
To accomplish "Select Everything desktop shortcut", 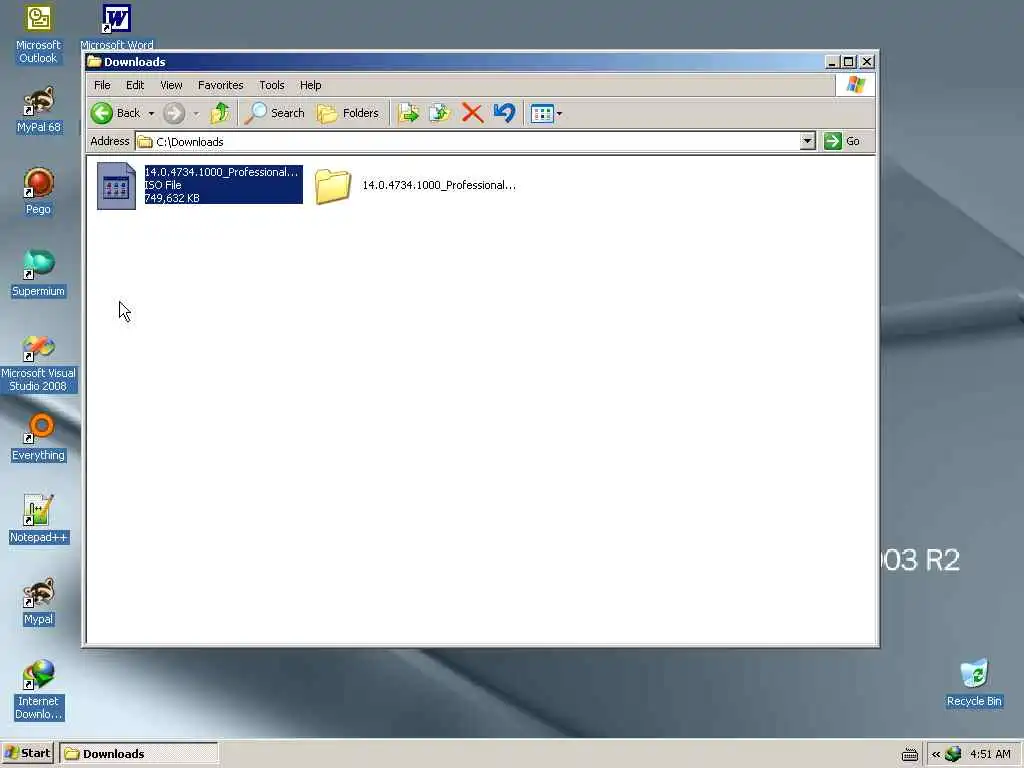I will point(38,438).
